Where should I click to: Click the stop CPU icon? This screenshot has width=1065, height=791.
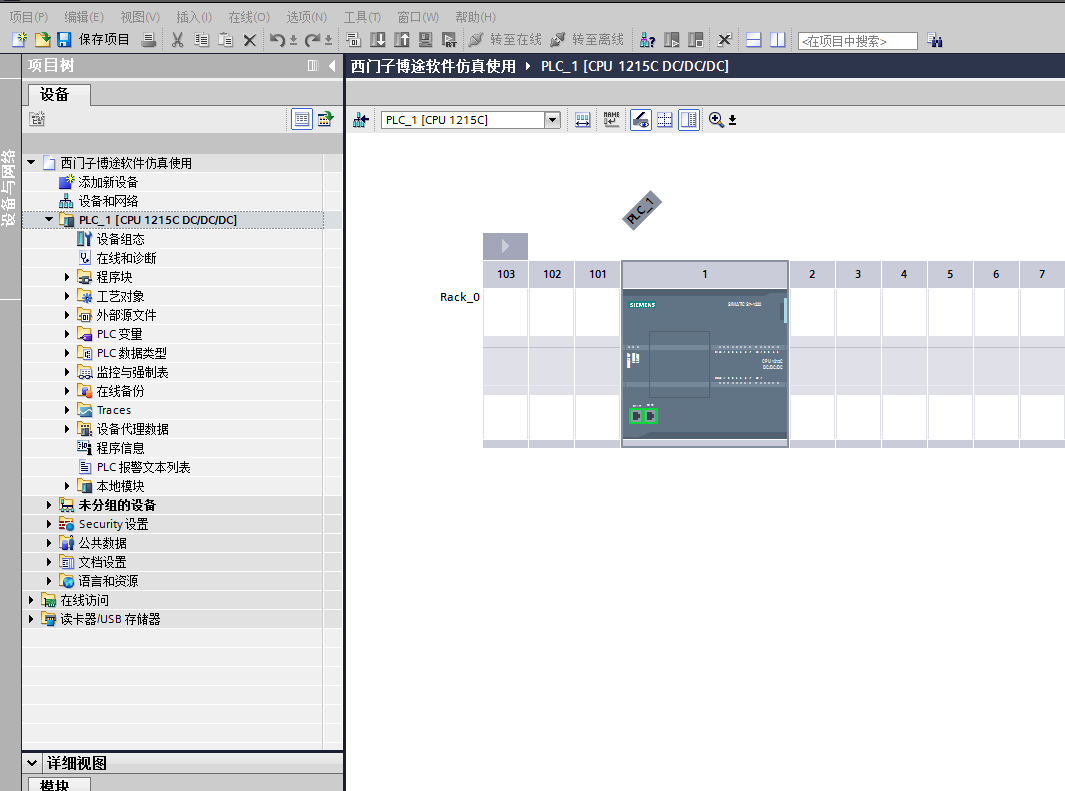pos(696,40)
